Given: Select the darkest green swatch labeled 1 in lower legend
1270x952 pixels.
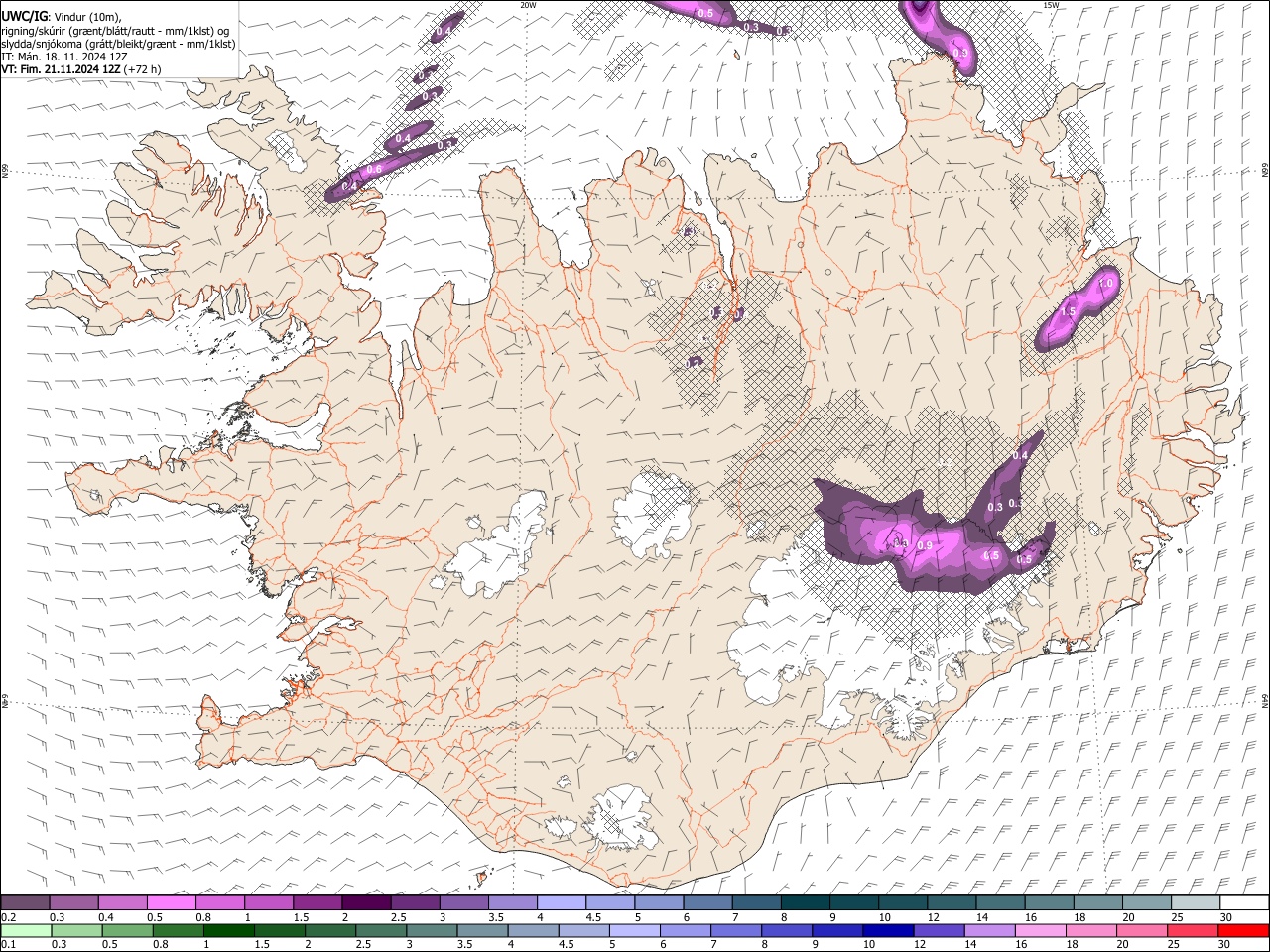Looking at the screenshot, I should click(228, 931).
